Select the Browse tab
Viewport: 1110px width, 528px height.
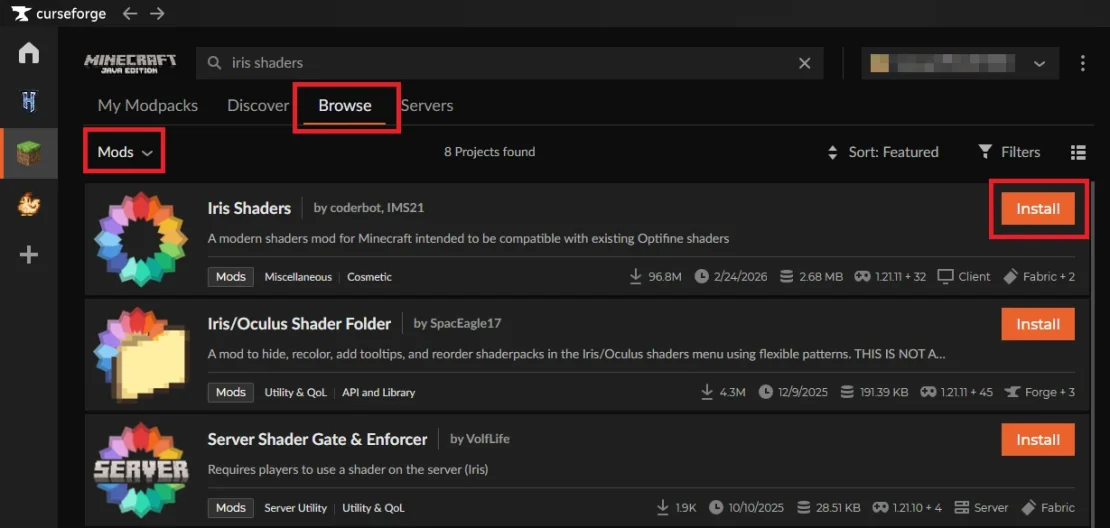coord(345,105)
